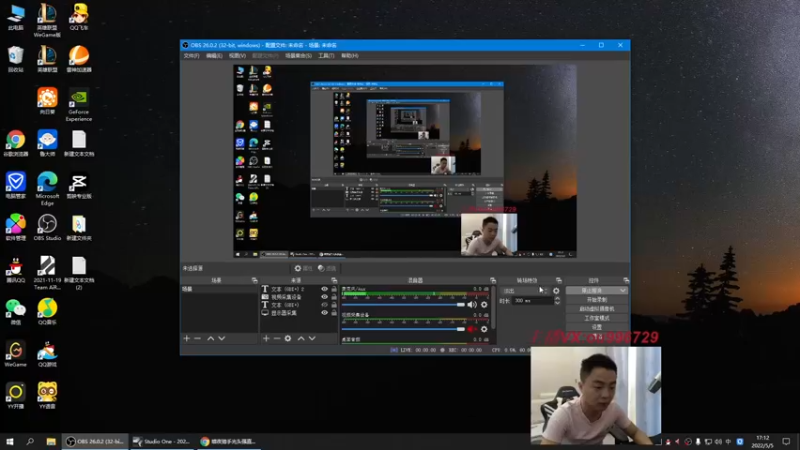This screenshot has width=800, height=450.
Task: Decrease the transition duration with the down arrow
Action: (x=557, y=303)
